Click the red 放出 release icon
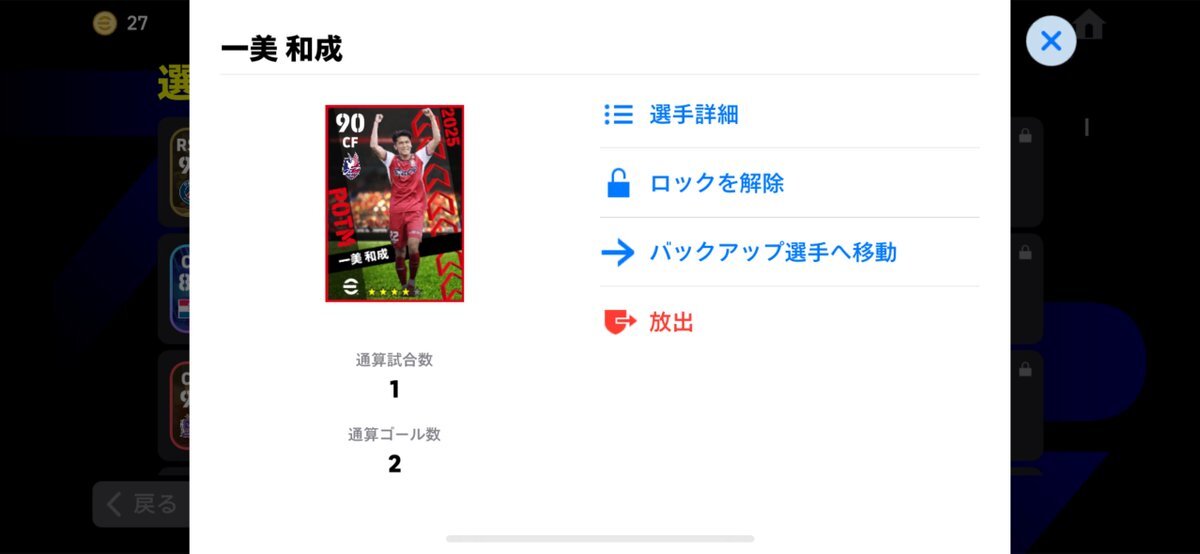1200x554 pixels. click(x=619, y=321)
